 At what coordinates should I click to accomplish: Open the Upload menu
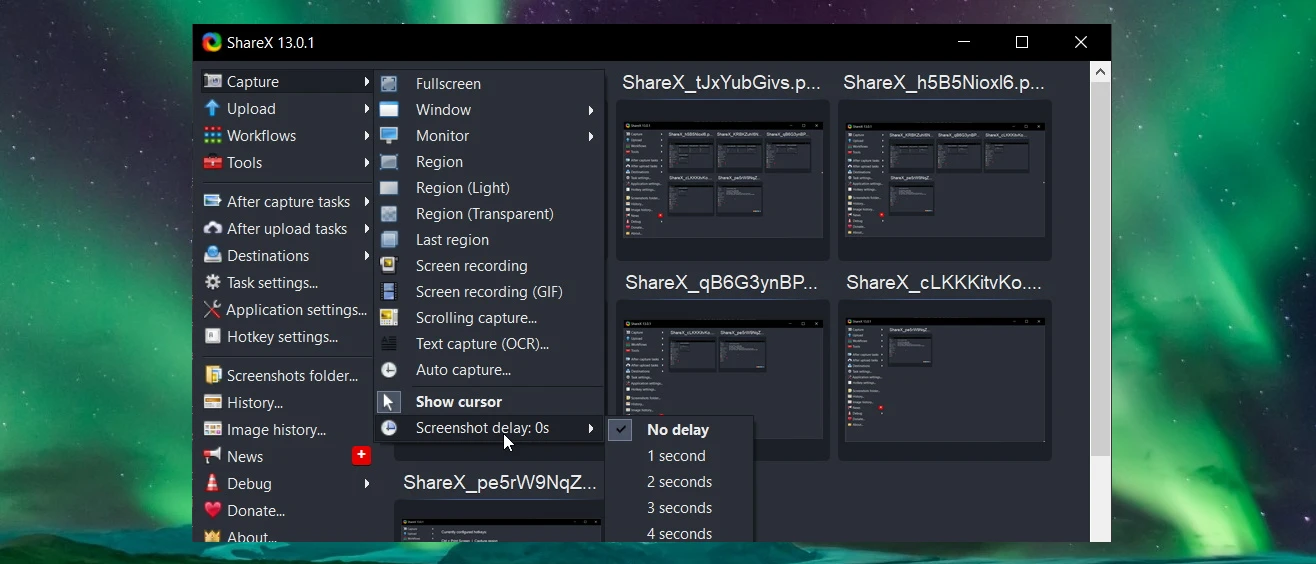pos(251,109)
